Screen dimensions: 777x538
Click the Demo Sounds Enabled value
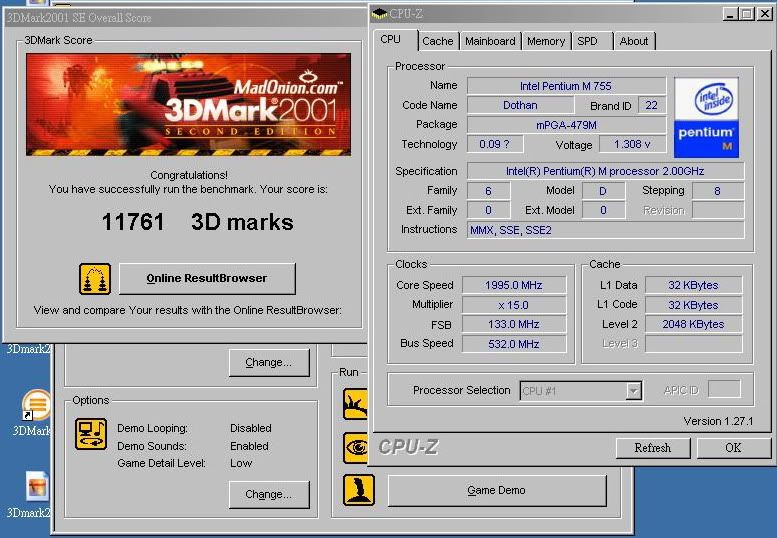(x=249, y=446)
